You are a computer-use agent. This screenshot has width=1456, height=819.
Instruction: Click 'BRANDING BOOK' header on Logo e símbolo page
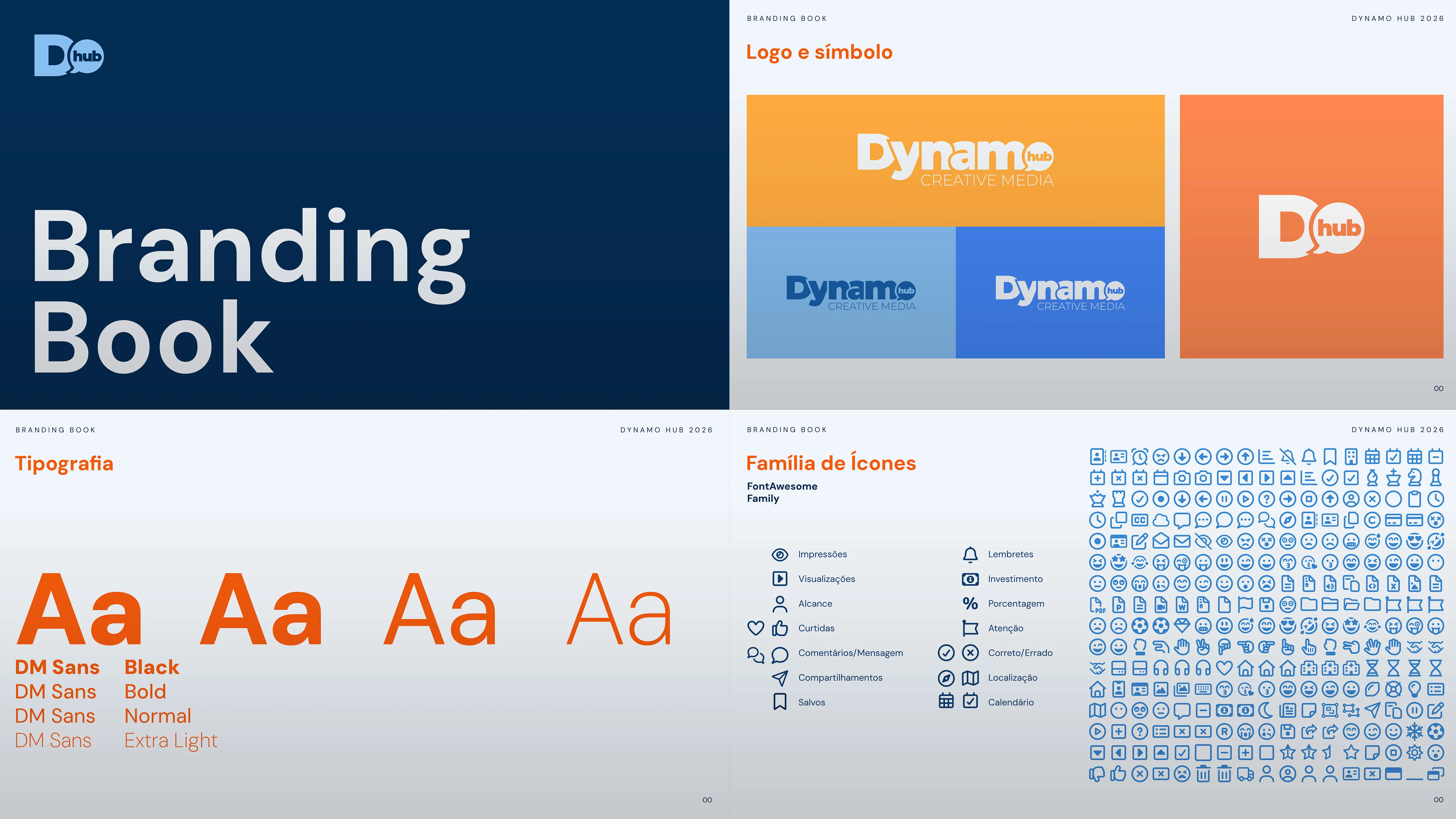787,19
